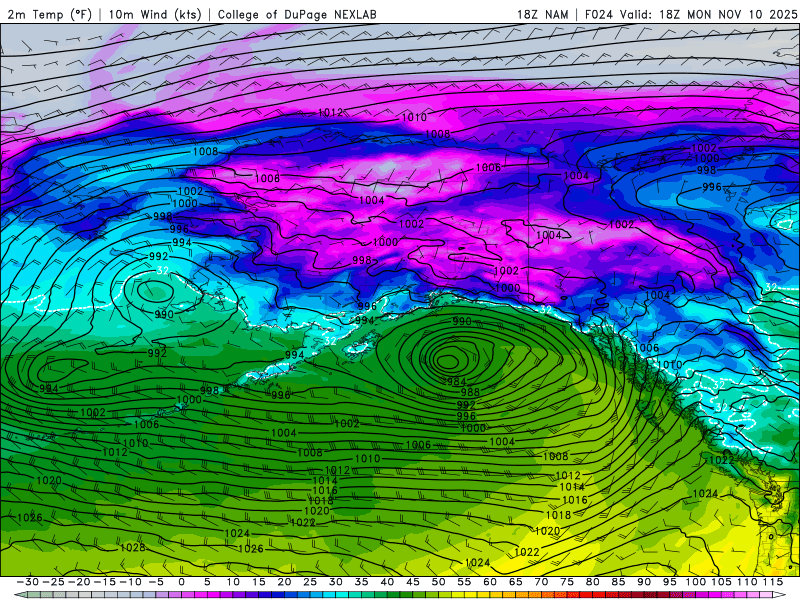
Task: Click the 115 value on the temperature scale
Action: pyautogui.click(x=772, y=582)
